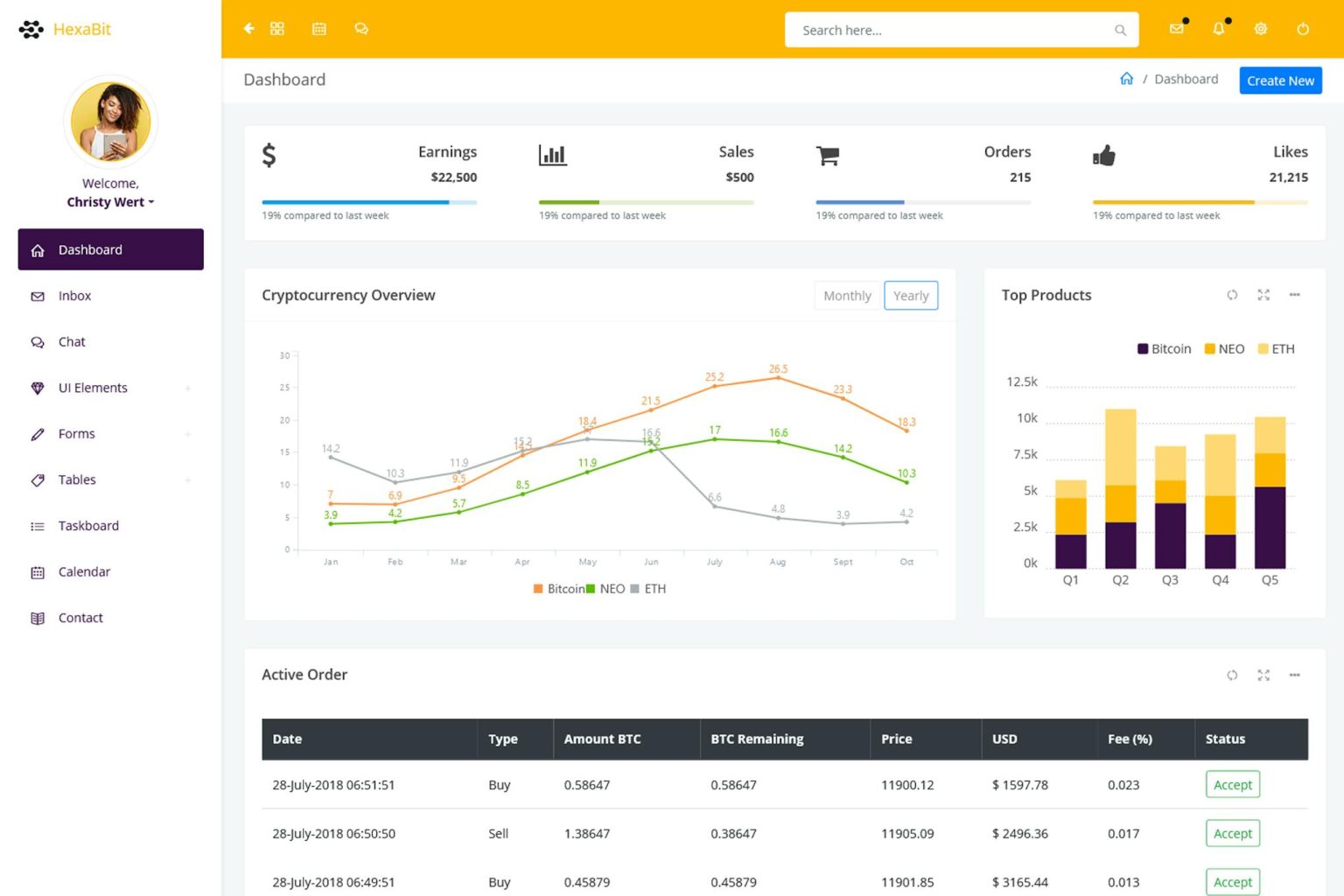Accept the first Buy order
The height and width of the screenshot is (896, 1344).
click(1232, 784)
